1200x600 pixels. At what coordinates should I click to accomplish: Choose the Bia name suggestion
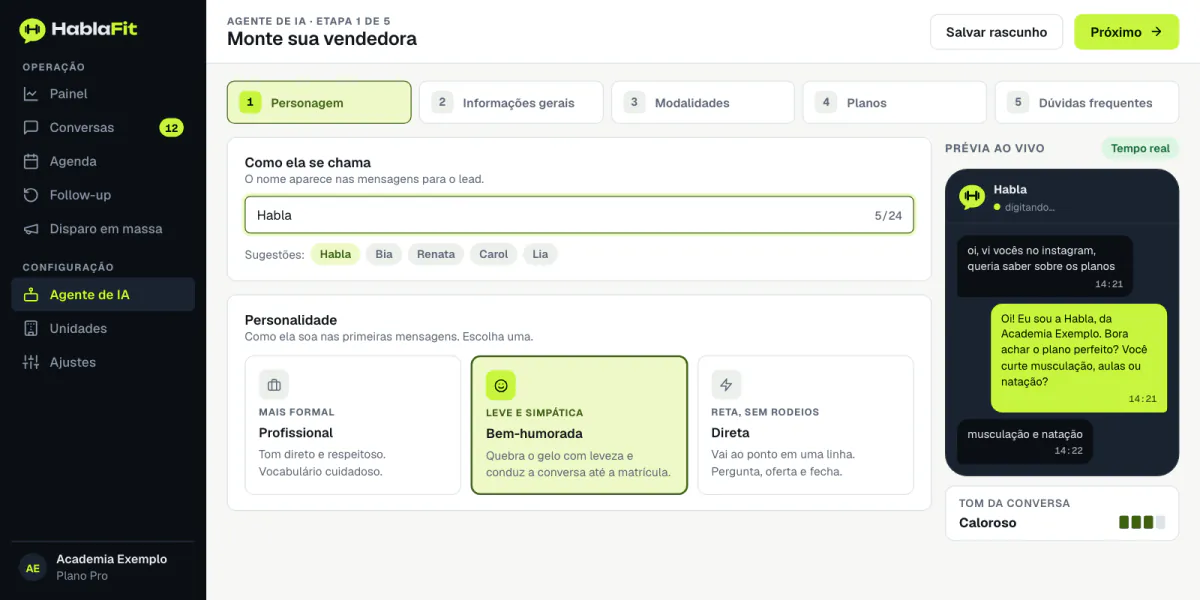(x=384, y=254)
